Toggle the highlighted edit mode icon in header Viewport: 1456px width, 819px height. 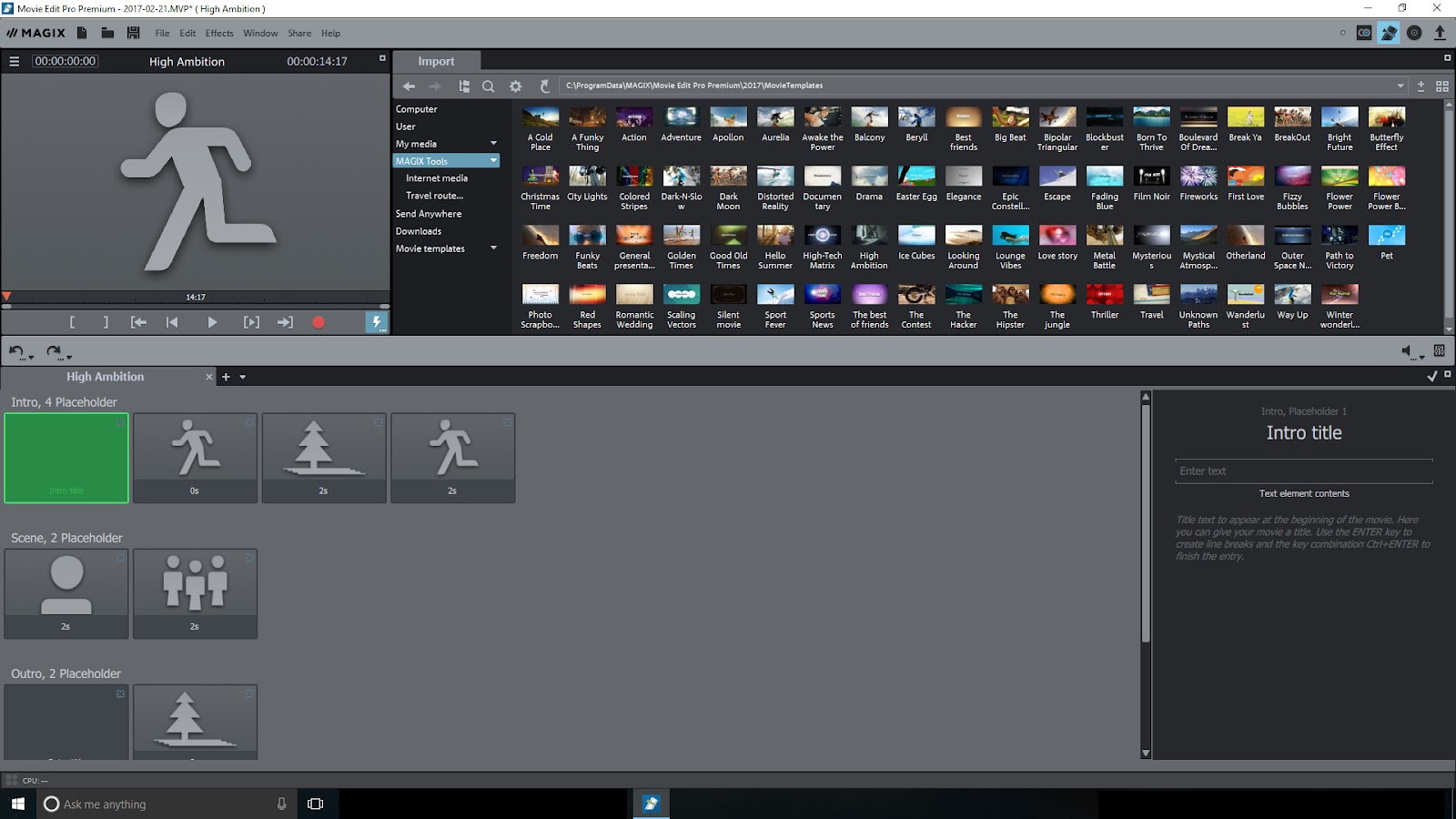tap(1389, 33)
